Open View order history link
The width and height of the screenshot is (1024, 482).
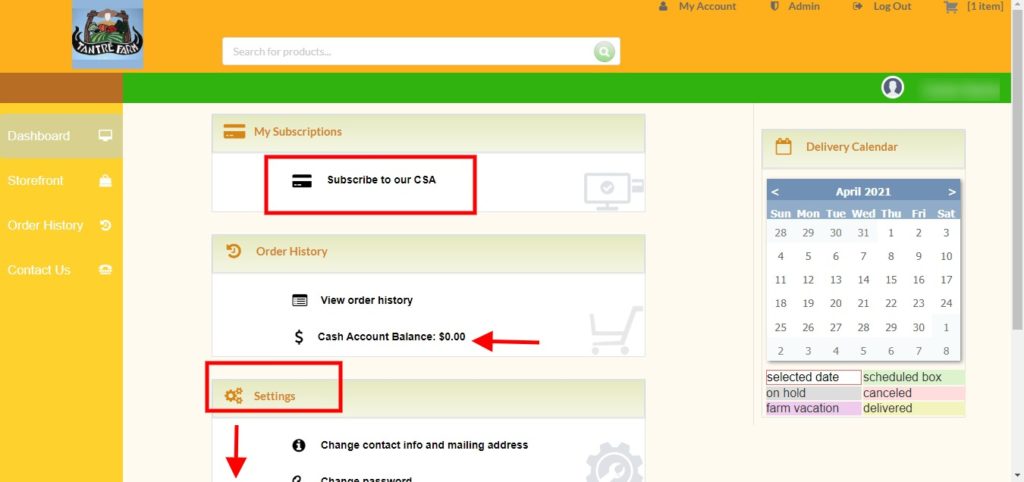click(x=366, y=300)
